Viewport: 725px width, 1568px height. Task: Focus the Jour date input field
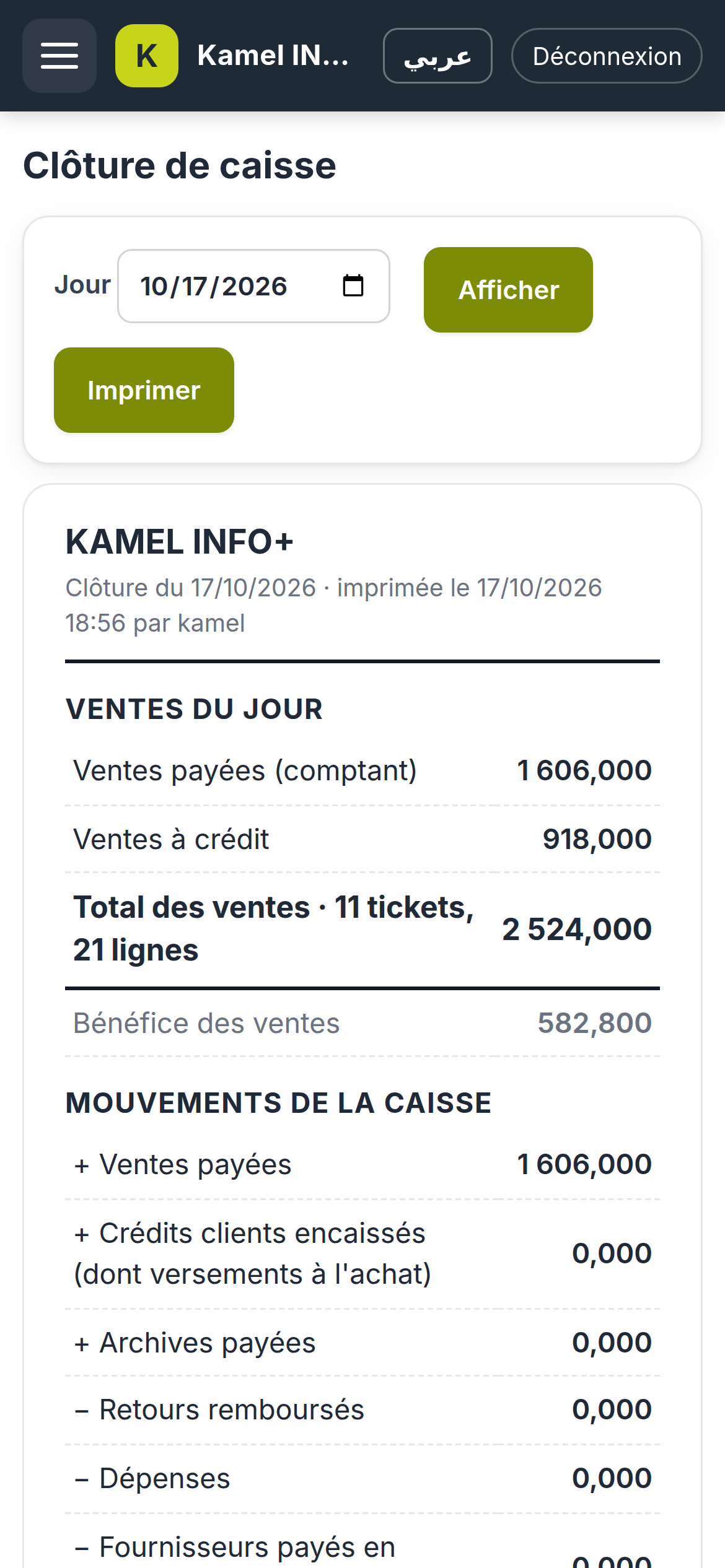(x=253, y=286)
